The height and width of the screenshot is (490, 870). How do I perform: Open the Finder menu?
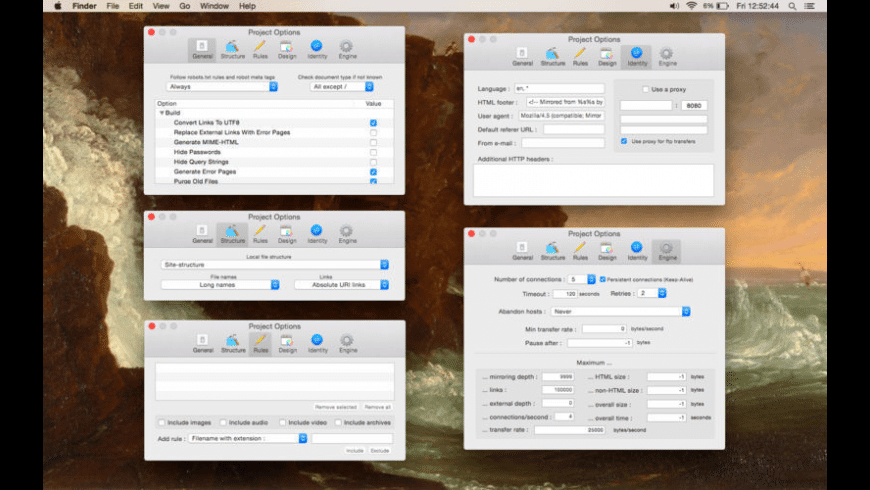pos(84,6)
